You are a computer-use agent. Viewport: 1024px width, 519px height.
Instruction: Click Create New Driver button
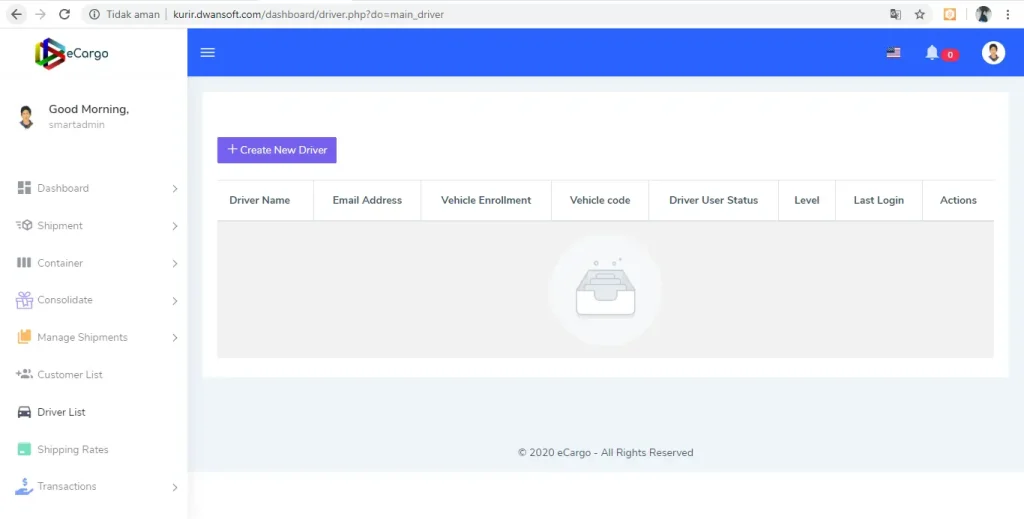pos(277,150)
